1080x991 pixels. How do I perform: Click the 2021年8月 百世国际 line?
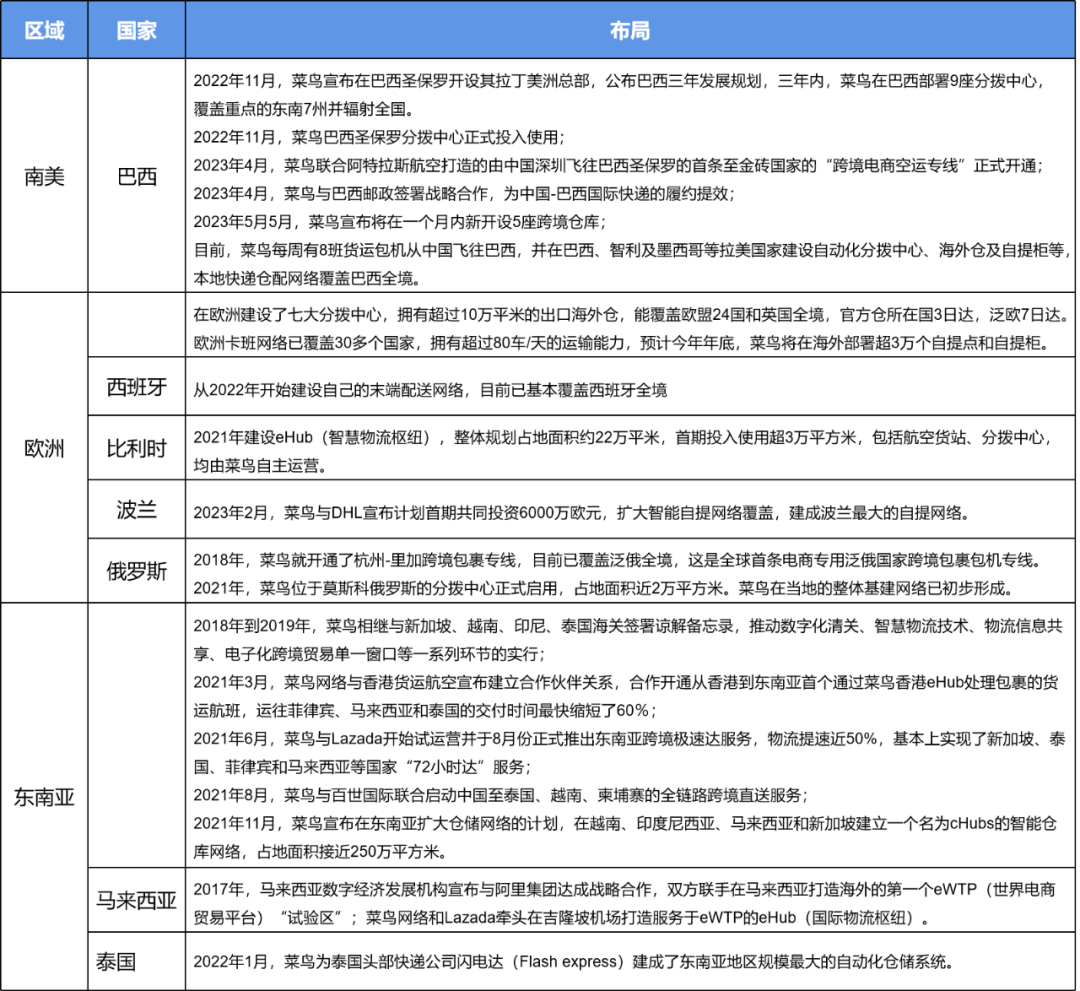[x=501, y=795]
